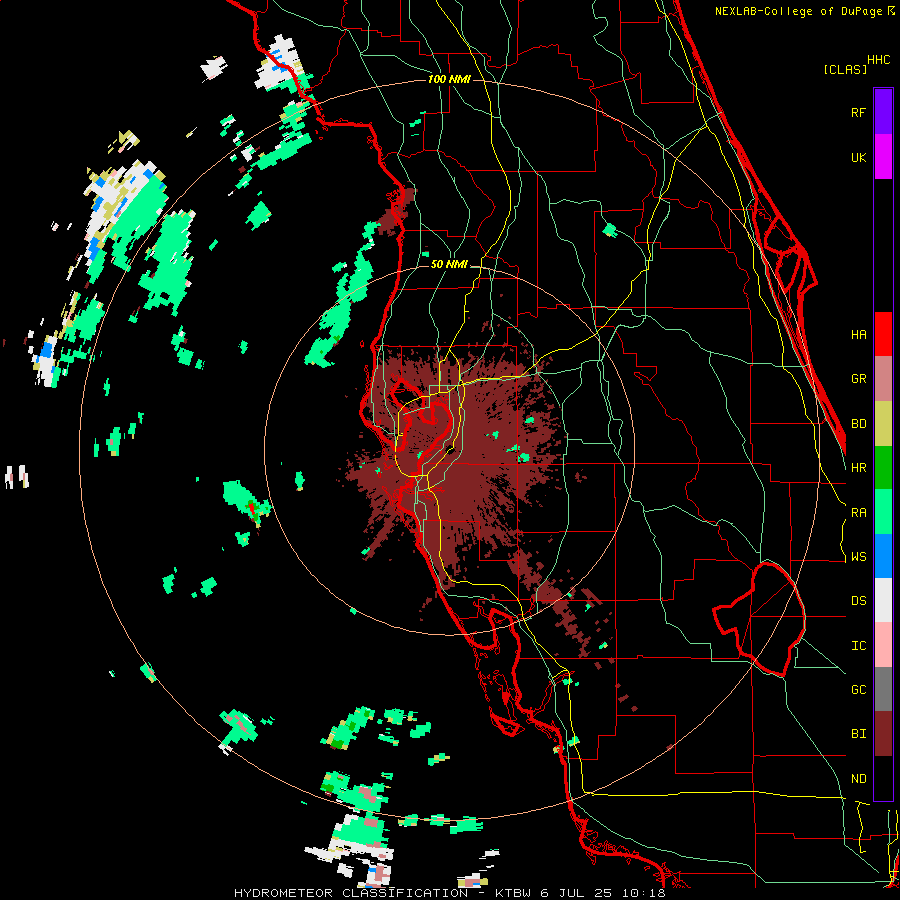900x900 pixels.
Task: Click the RA rain legend swatch
Action: (883, 512)
